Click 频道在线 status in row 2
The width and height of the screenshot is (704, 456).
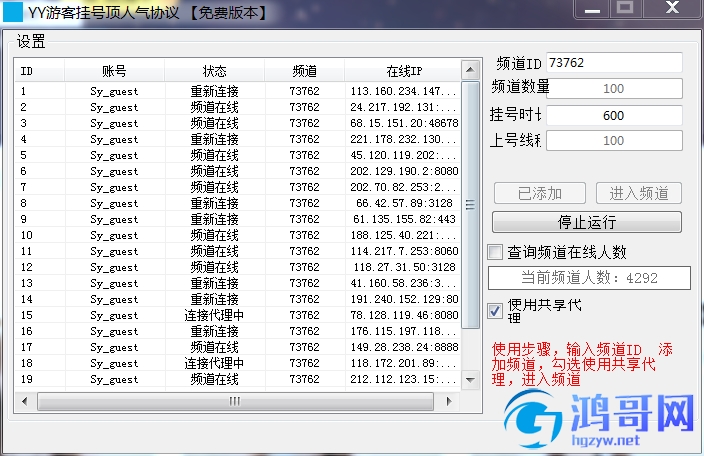coord(215,107)
